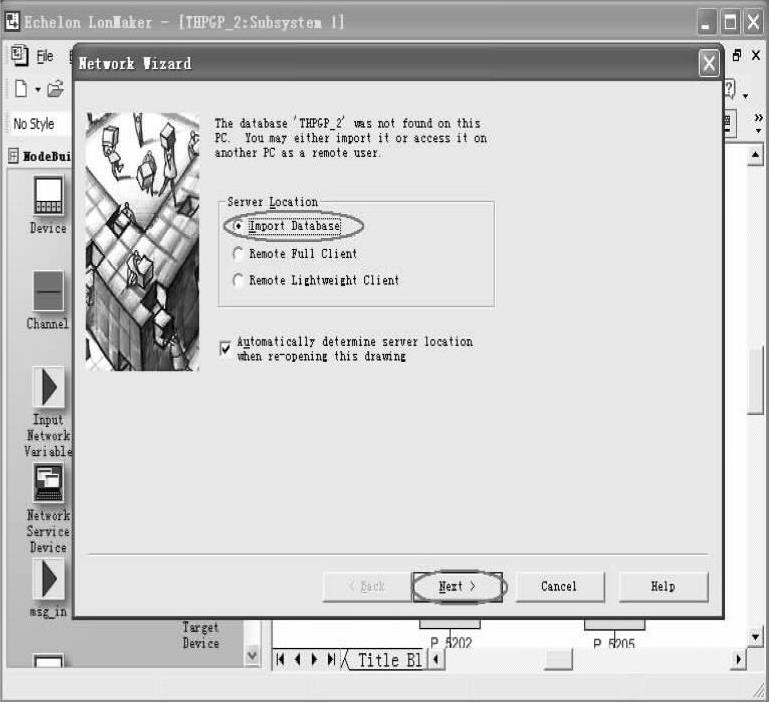The width and height of the screenshot is (769, 702).
Task: Click stencil pane scroll down arrow
Action: (252, 655)
